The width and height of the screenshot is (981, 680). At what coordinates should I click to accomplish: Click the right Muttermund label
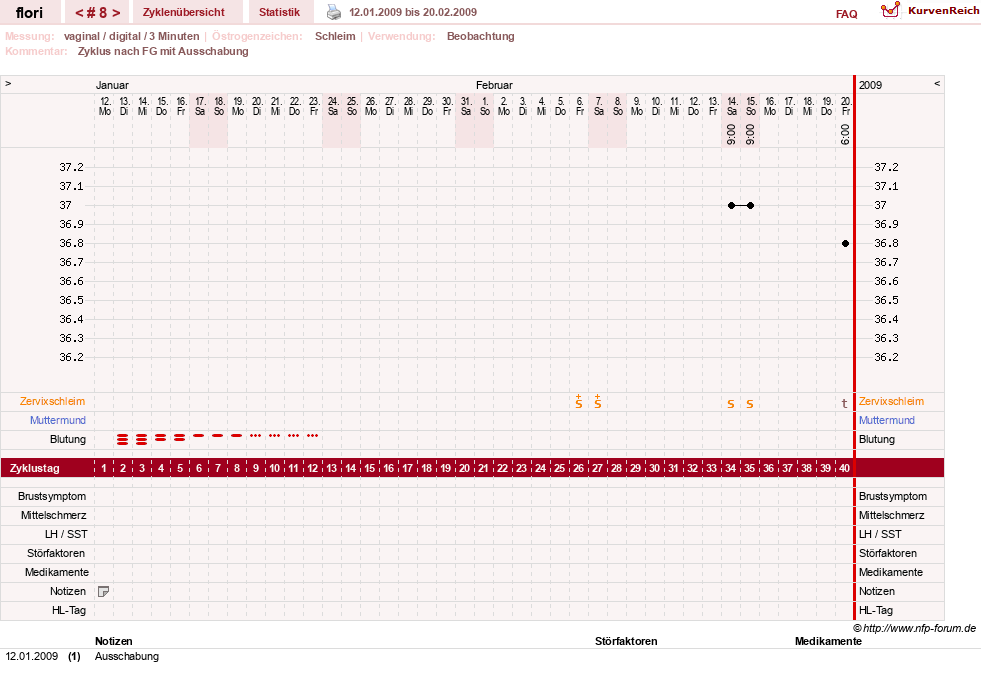coord(887,420)
